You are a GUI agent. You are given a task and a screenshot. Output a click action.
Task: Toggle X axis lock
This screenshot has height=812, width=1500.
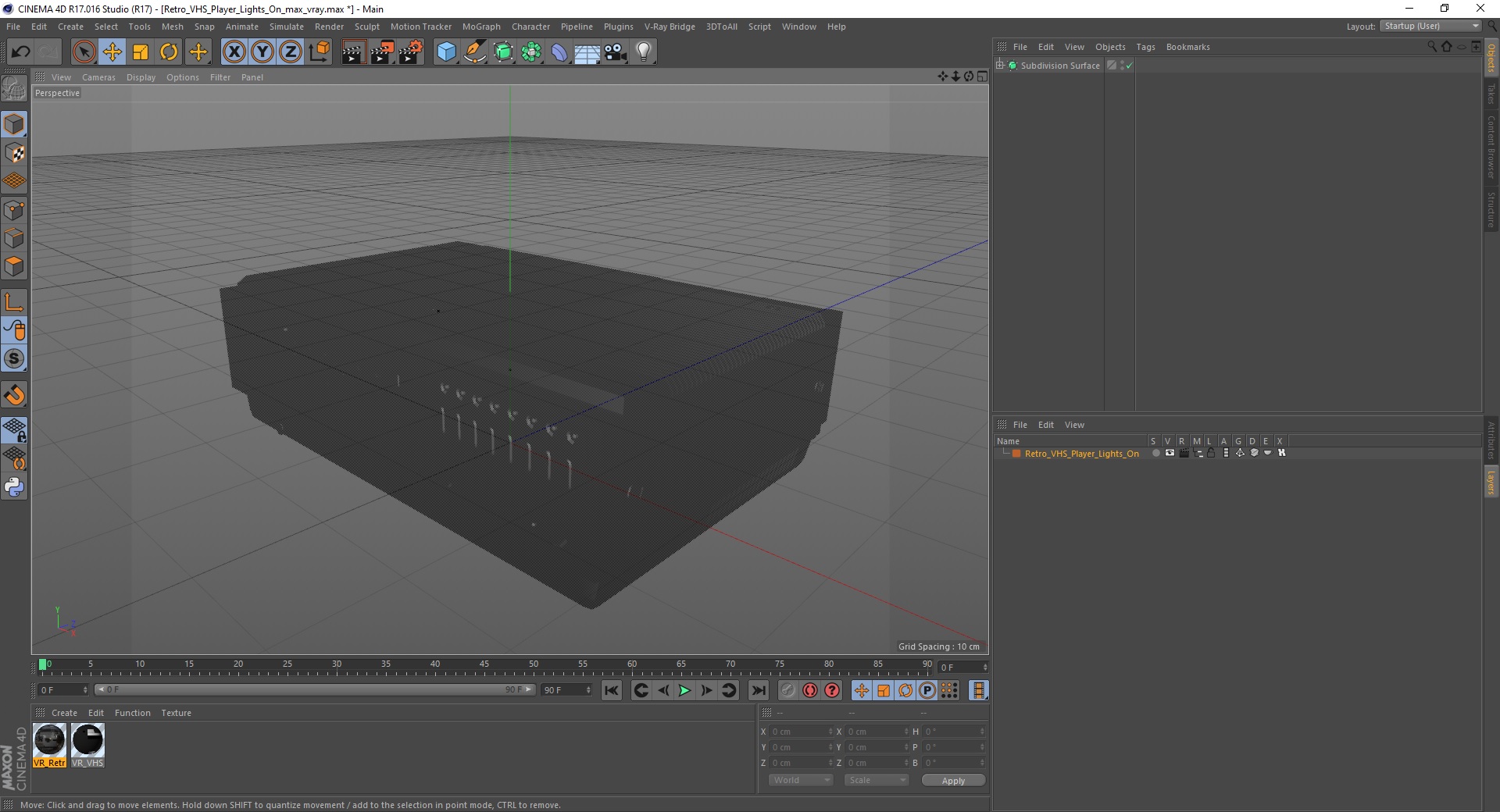pyautogui.click(x=234, y=52)
